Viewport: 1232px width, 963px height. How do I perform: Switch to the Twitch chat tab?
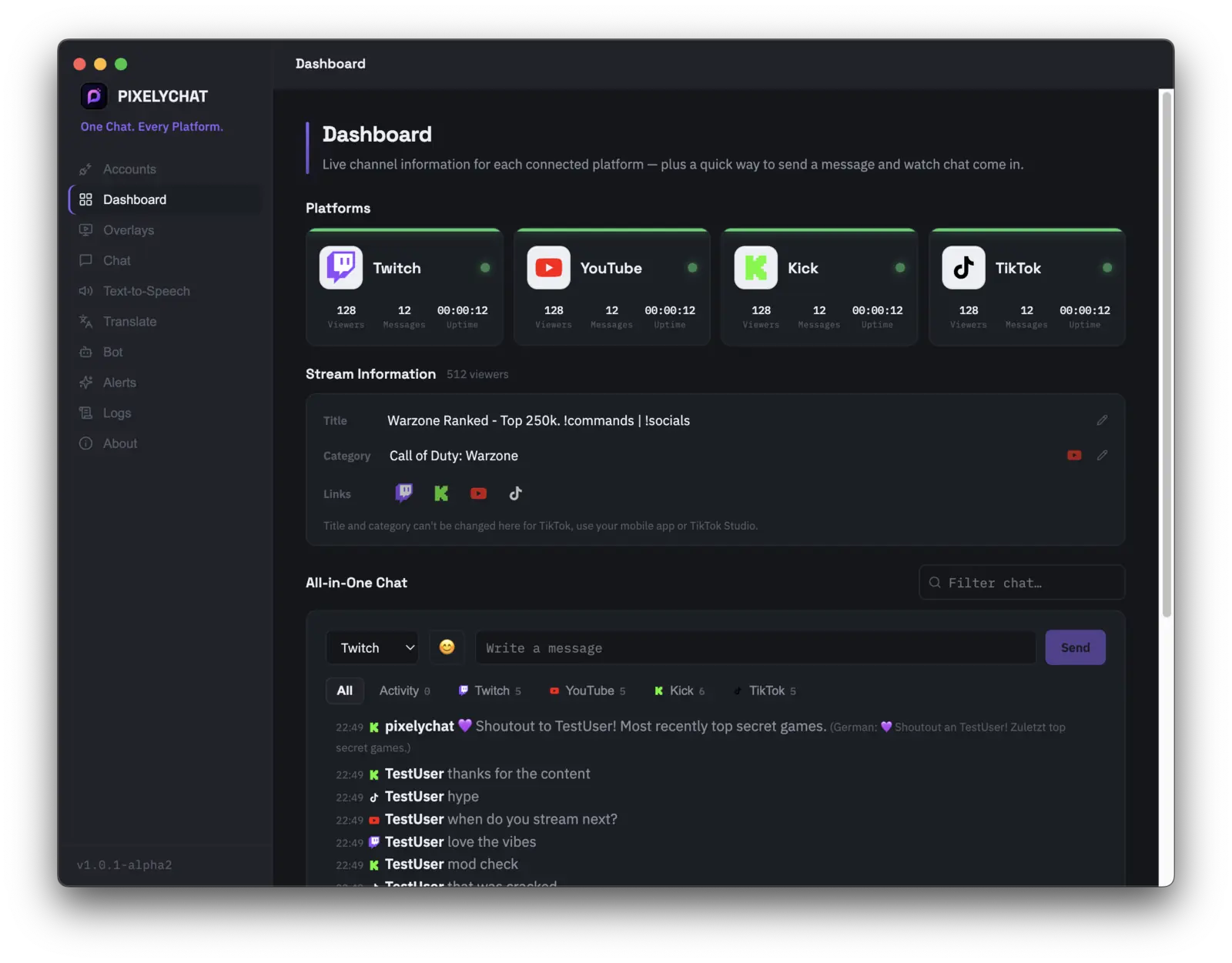pos(490,690)
